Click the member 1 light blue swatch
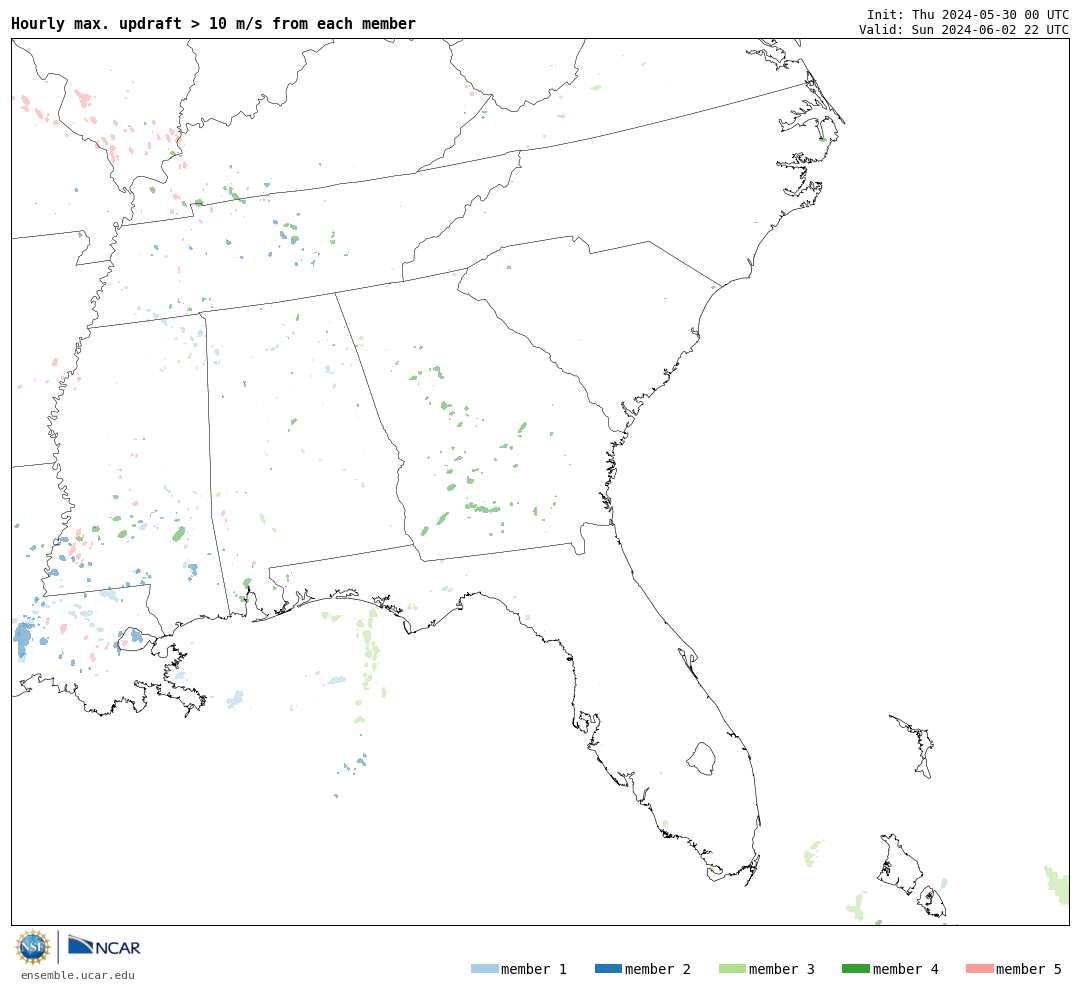Image resolution: width=1080 pixels, height=988 pixels. pos(484,969)
